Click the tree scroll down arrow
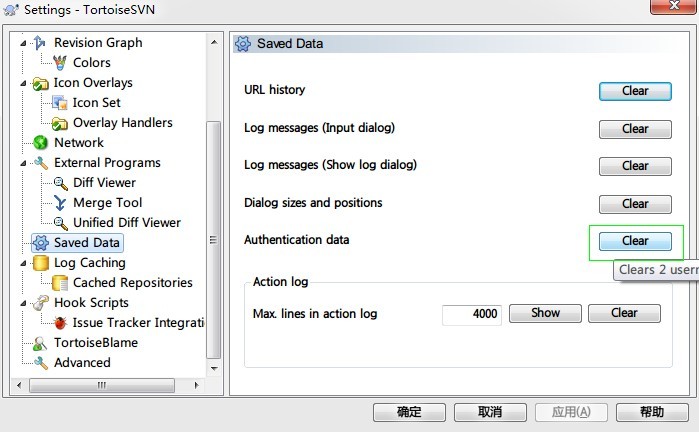699x432 pixels. click(214, 369)
